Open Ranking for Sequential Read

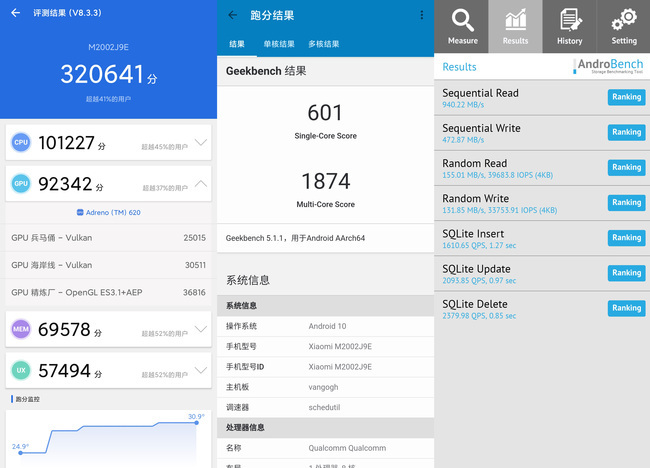[626, 97]
